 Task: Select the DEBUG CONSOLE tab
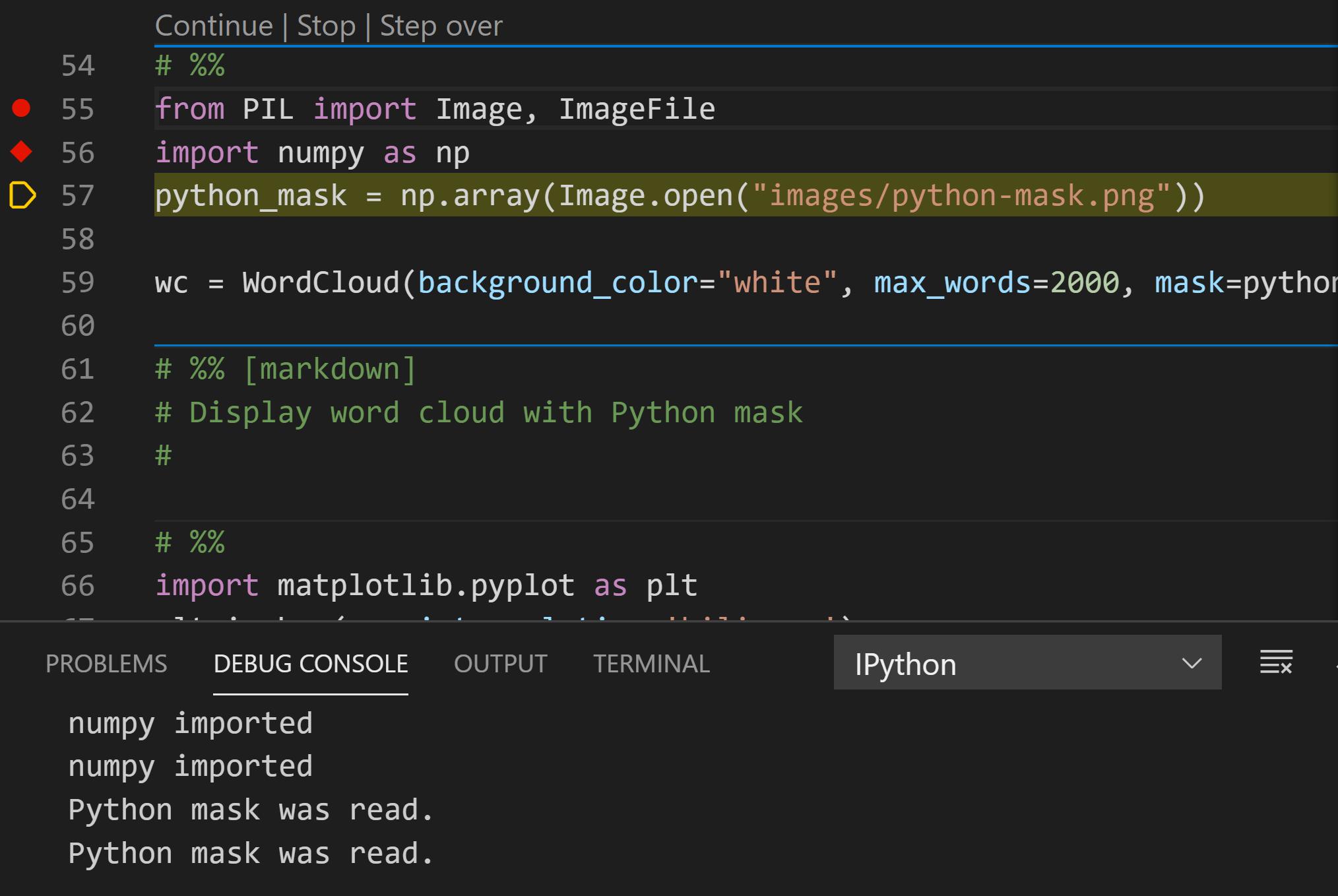pos(311,664)
